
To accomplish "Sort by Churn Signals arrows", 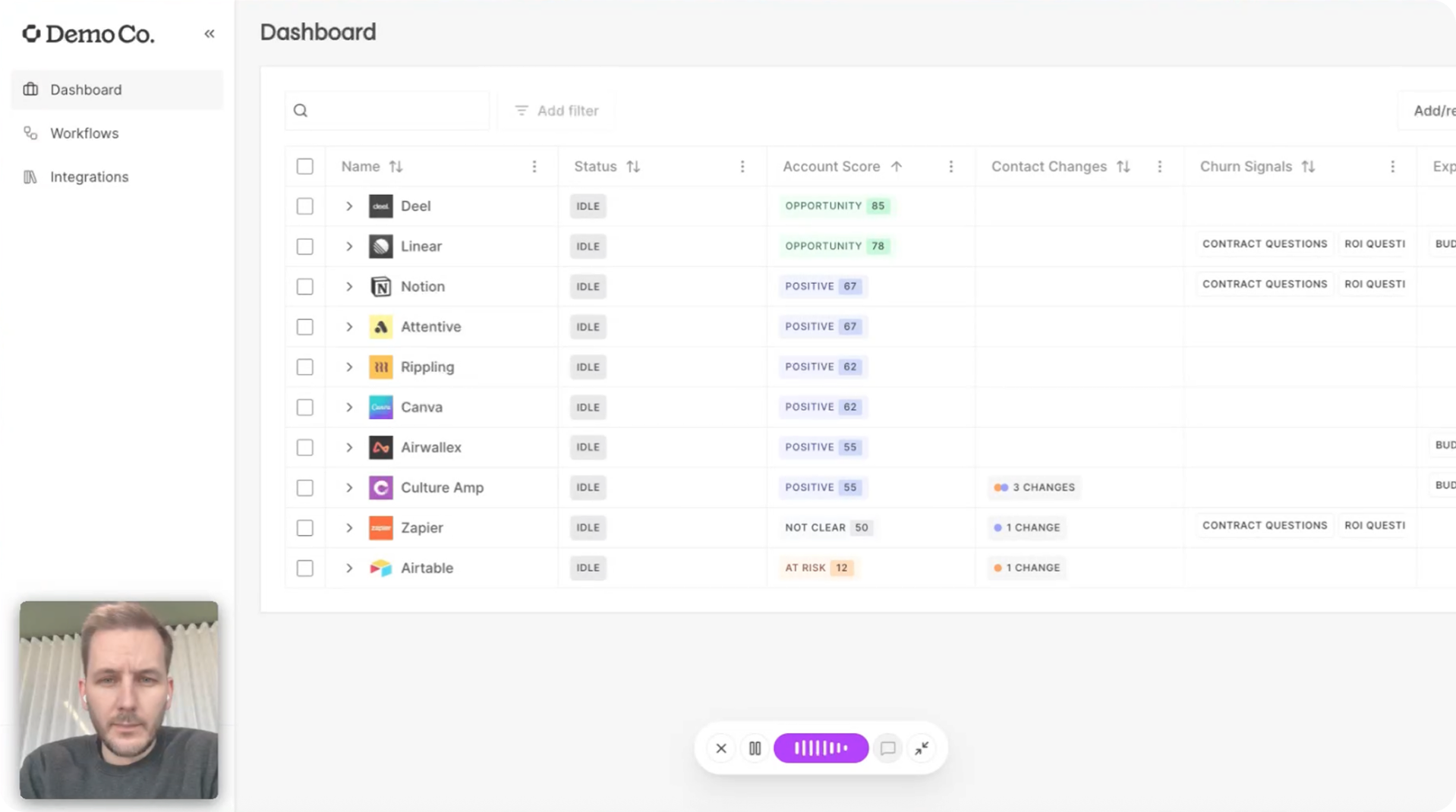I will click(x=1308, y=166).
